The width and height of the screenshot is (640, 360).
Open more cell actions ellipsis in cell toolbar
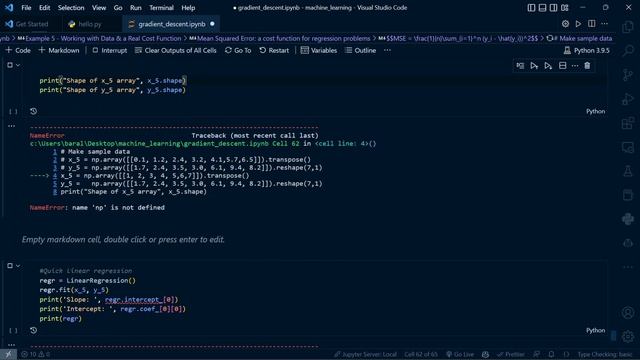pos(575,66)
